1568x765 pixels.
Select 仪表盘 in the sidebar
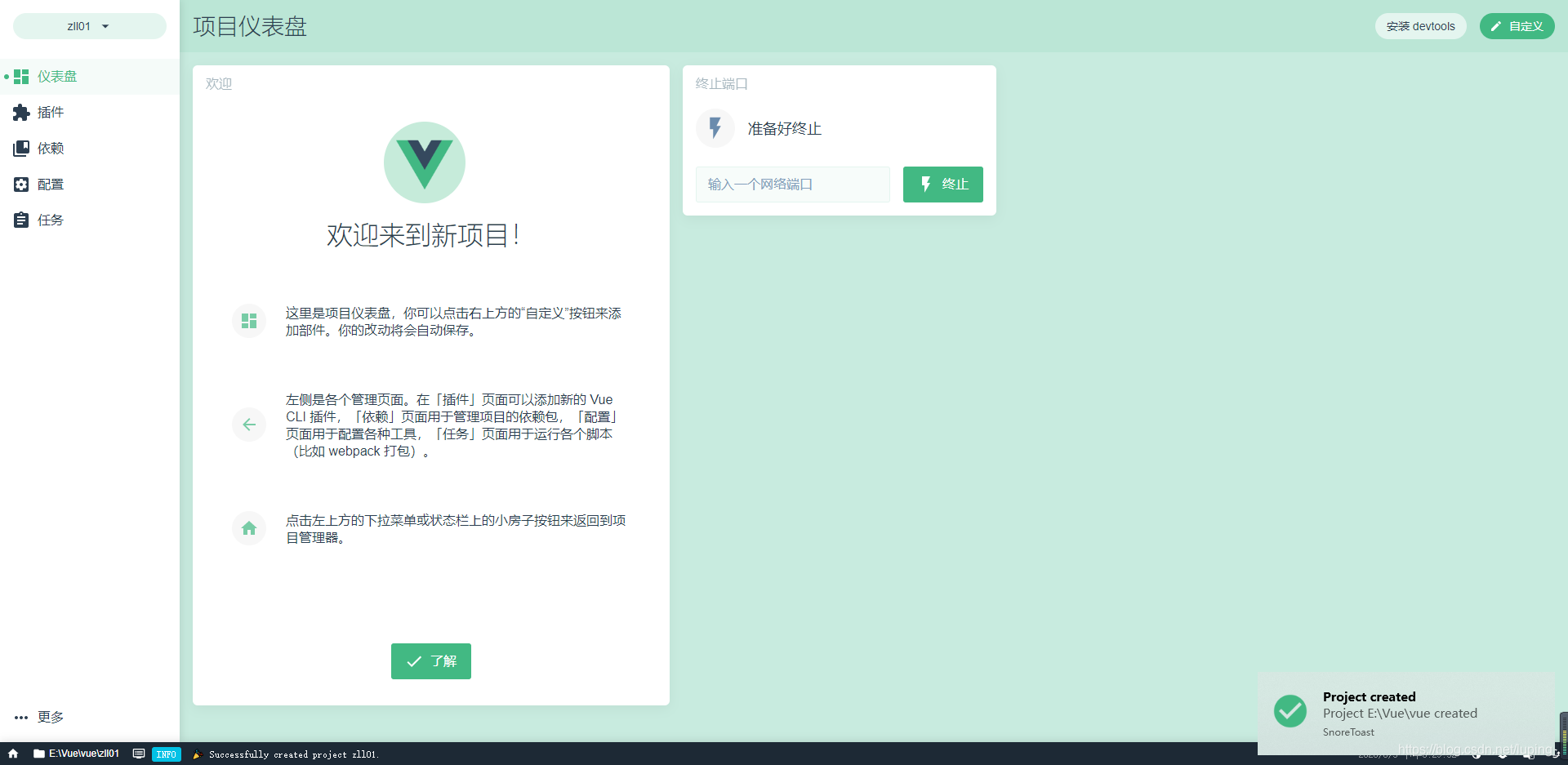90,77
